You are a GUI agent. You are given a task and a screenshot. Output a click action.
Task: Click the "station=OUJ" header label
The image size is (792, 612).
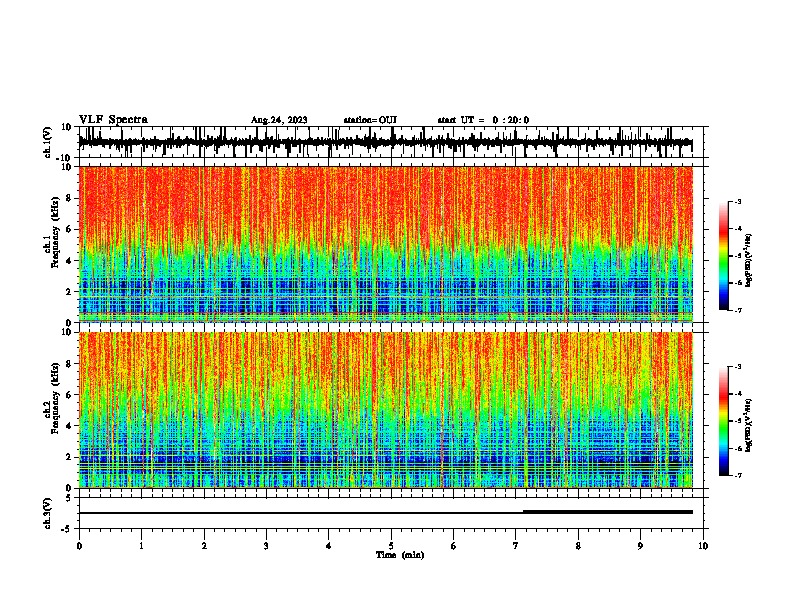click(370, 120)
